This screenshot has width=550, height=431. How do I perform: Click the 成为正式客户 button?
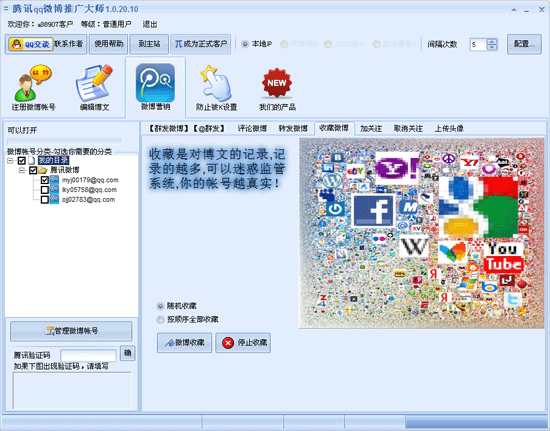point(201,44)
